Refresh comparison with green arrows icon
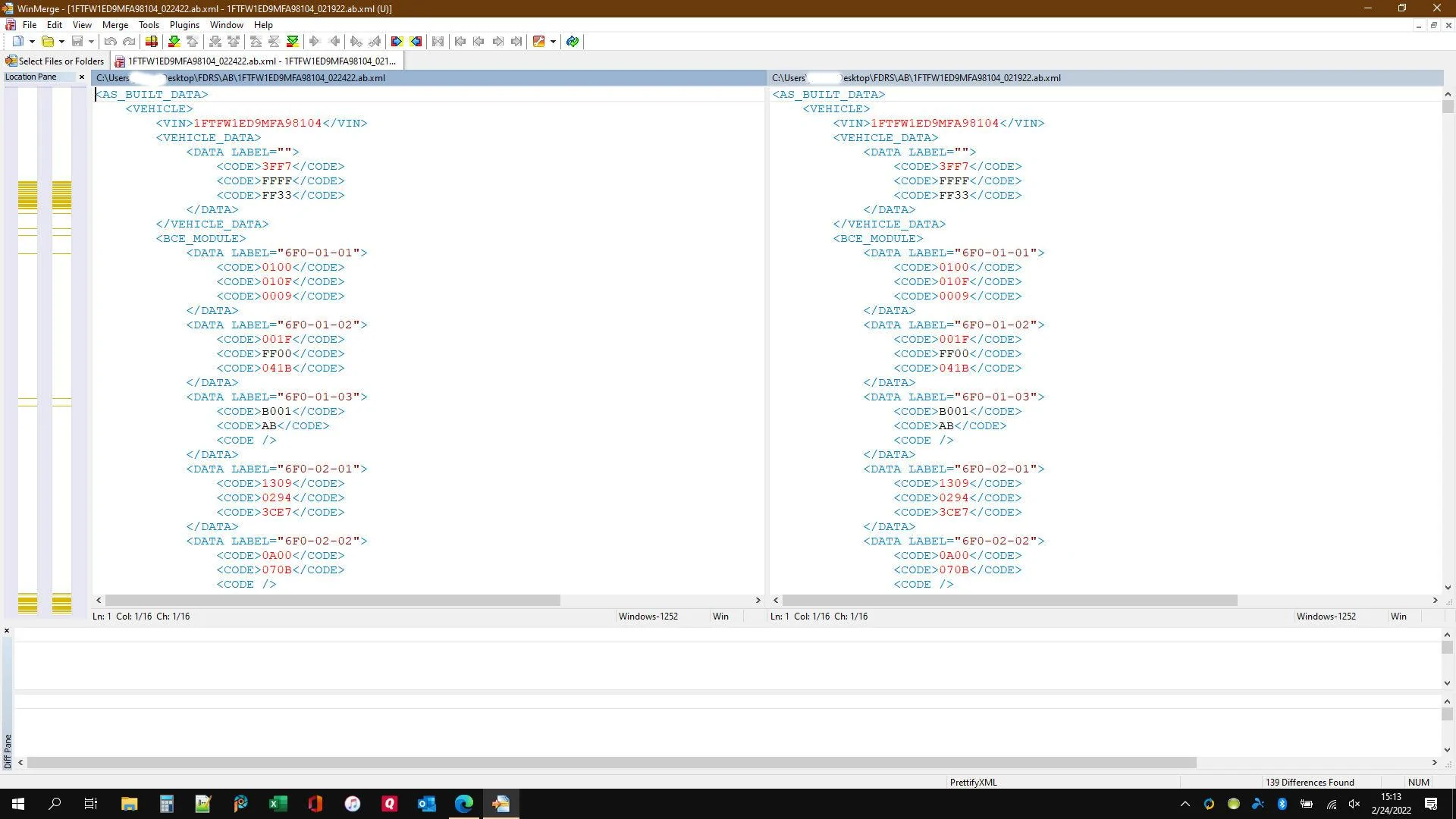Screen dimensions: 1456x819 coord(573,42)
